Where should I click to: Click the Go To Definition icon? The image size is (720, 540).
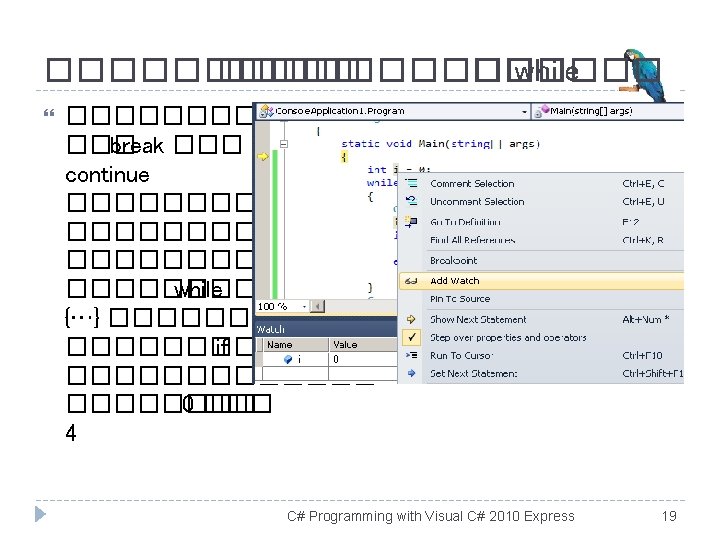pos(411,222)
